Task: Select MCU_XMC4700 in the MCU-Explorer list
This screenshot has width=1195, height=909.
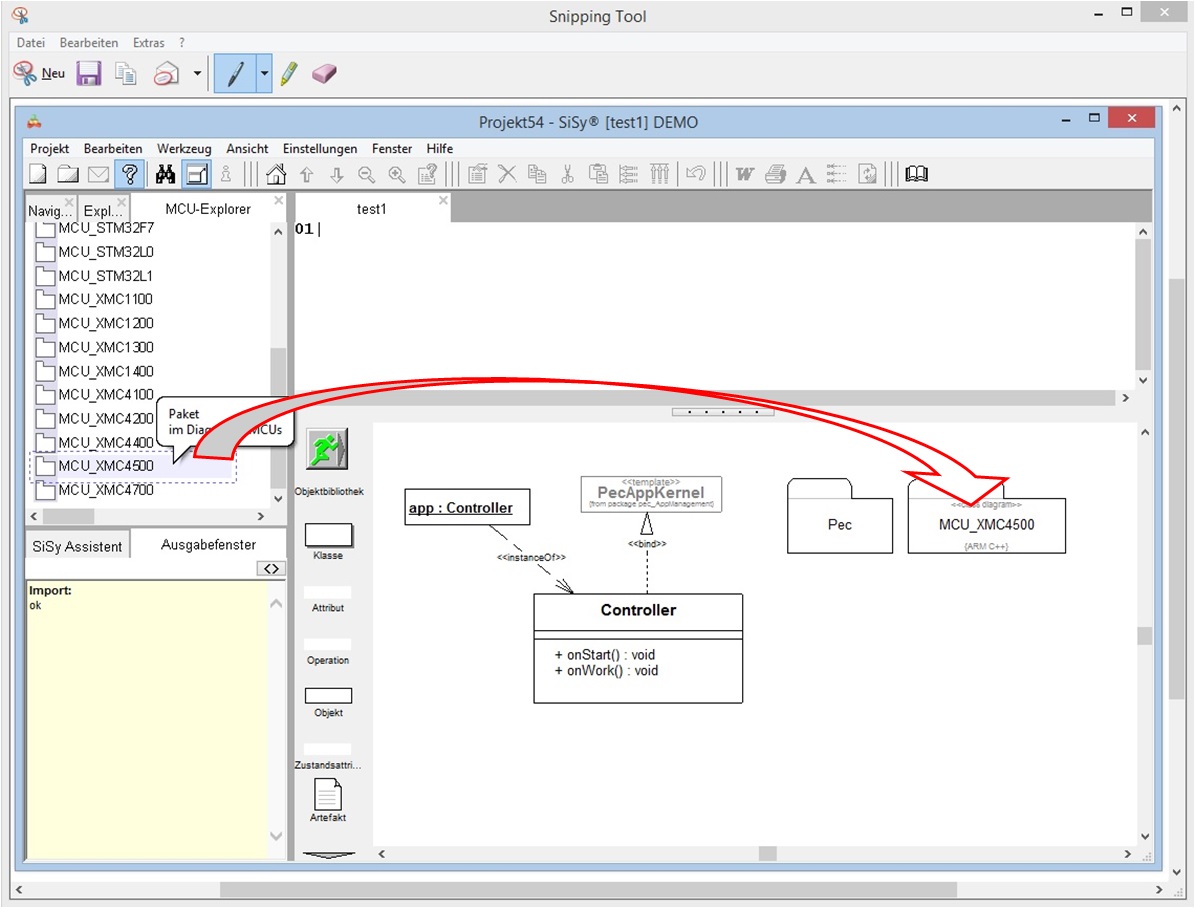Action: pyautogui.click(x=105, y=490)
